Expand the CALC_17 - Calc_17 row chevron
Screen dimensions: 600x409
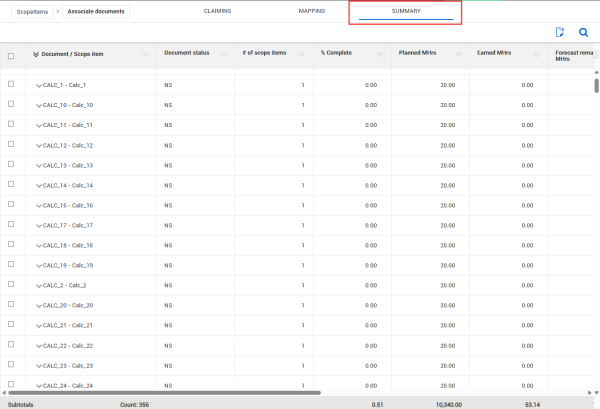pyautogui.click(x=39, y=226)
